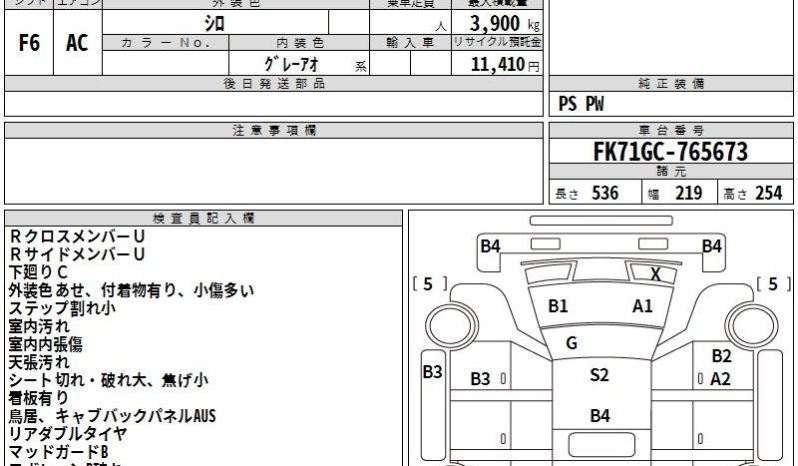The width and height of the screenshot is (798, 466).
Task: Click the 'S2' mark on the diagram
Action: [x=599, y=375]
